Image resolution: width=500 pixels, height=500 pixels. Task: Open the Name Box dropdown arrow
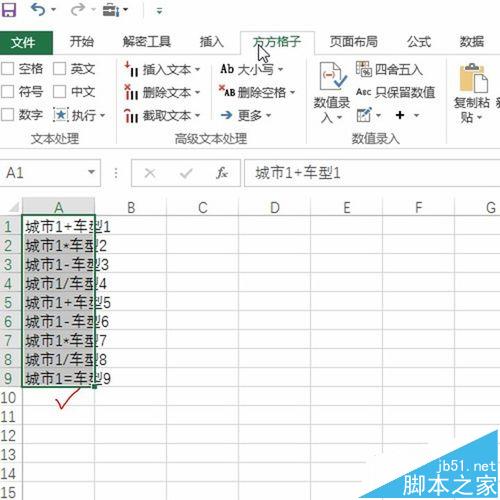91,172
